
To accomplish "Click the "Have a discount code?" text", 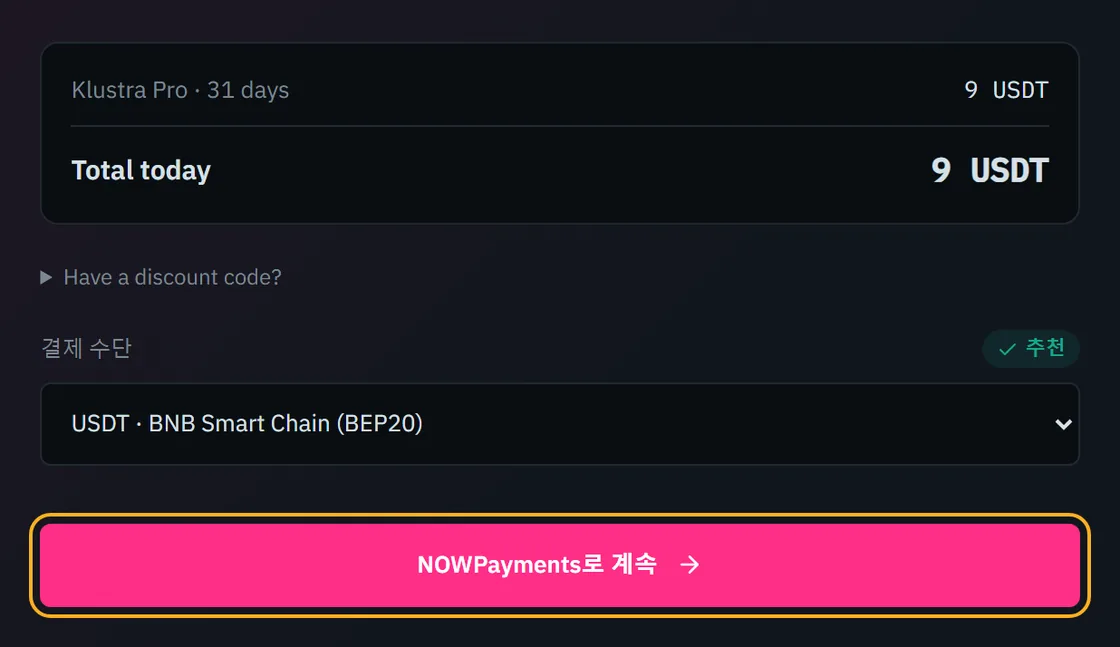I will (x=172, y=277).
